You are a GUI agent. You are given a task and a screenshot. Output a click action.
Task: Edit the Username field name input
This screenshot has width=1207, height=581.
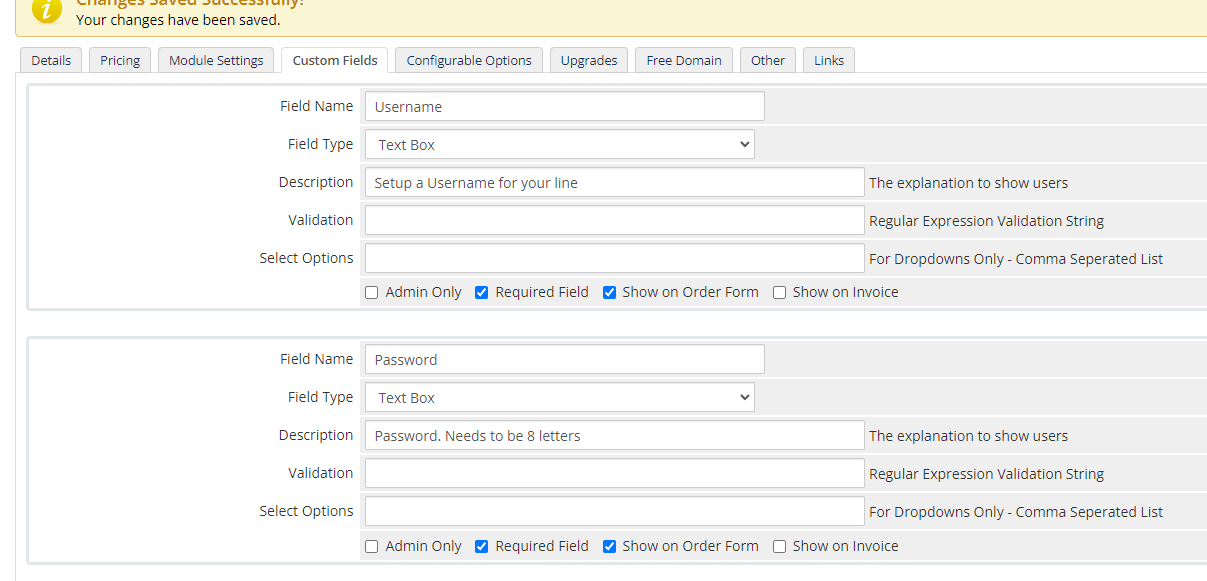click(564, 107)
